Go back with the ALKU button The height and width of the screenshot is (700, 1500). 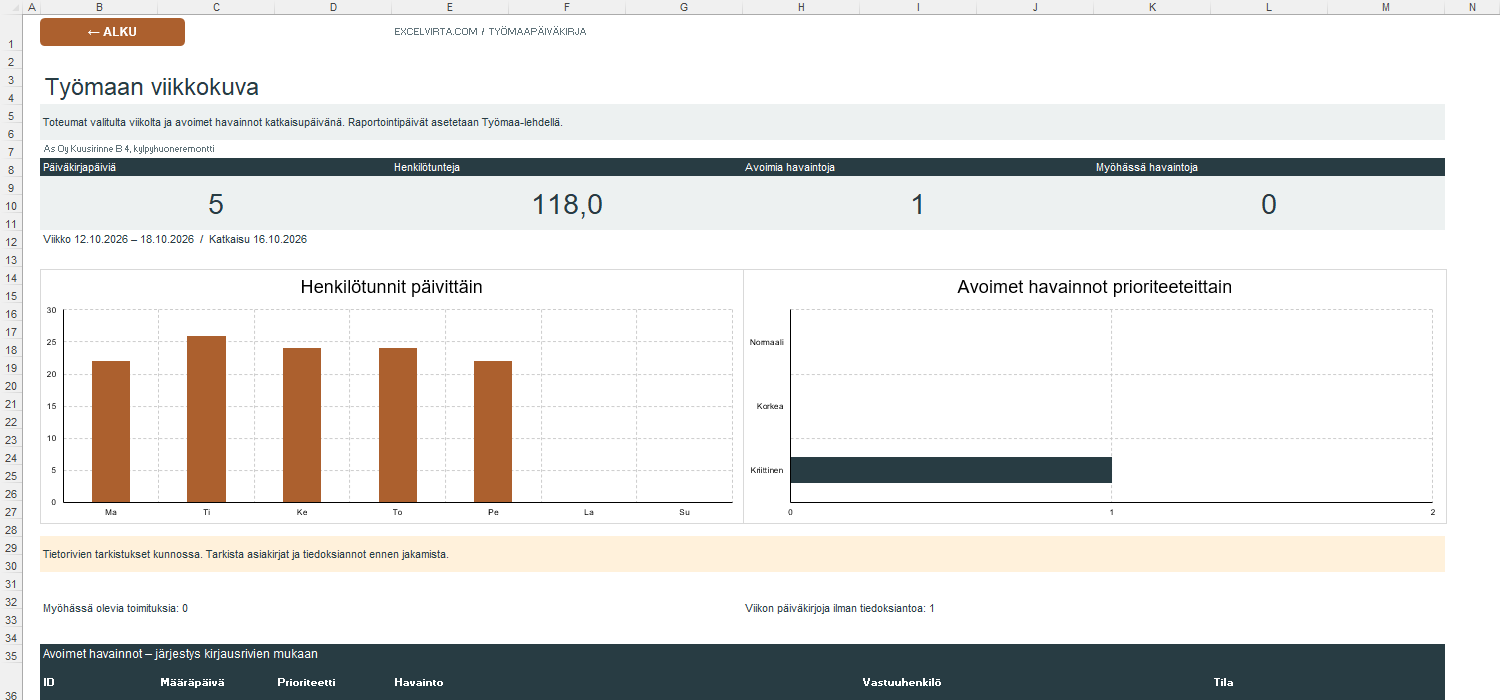[112, 32]
